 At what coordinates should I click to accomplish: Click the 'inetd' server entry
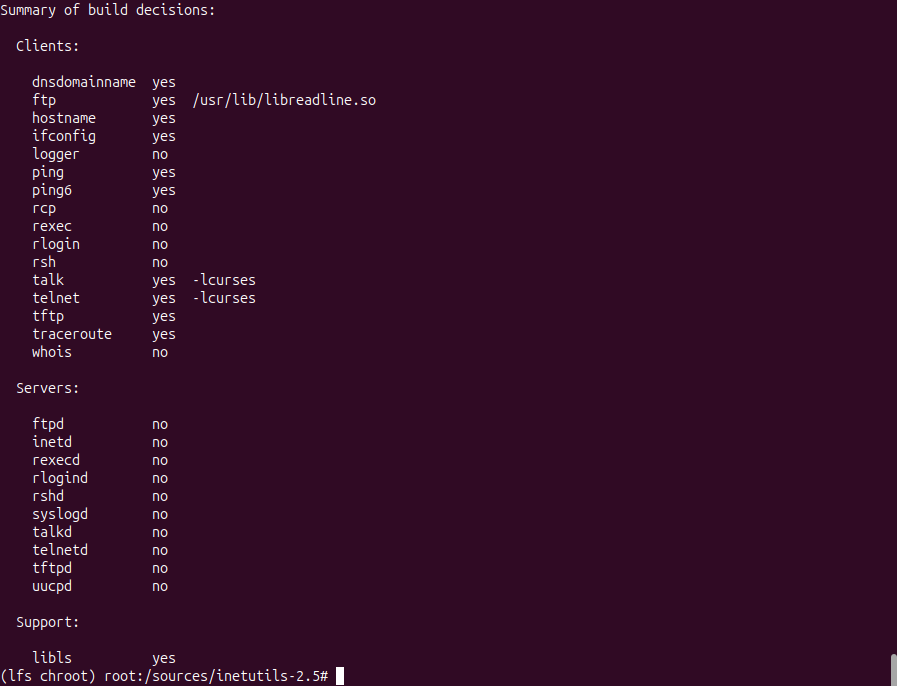(52, 442)
